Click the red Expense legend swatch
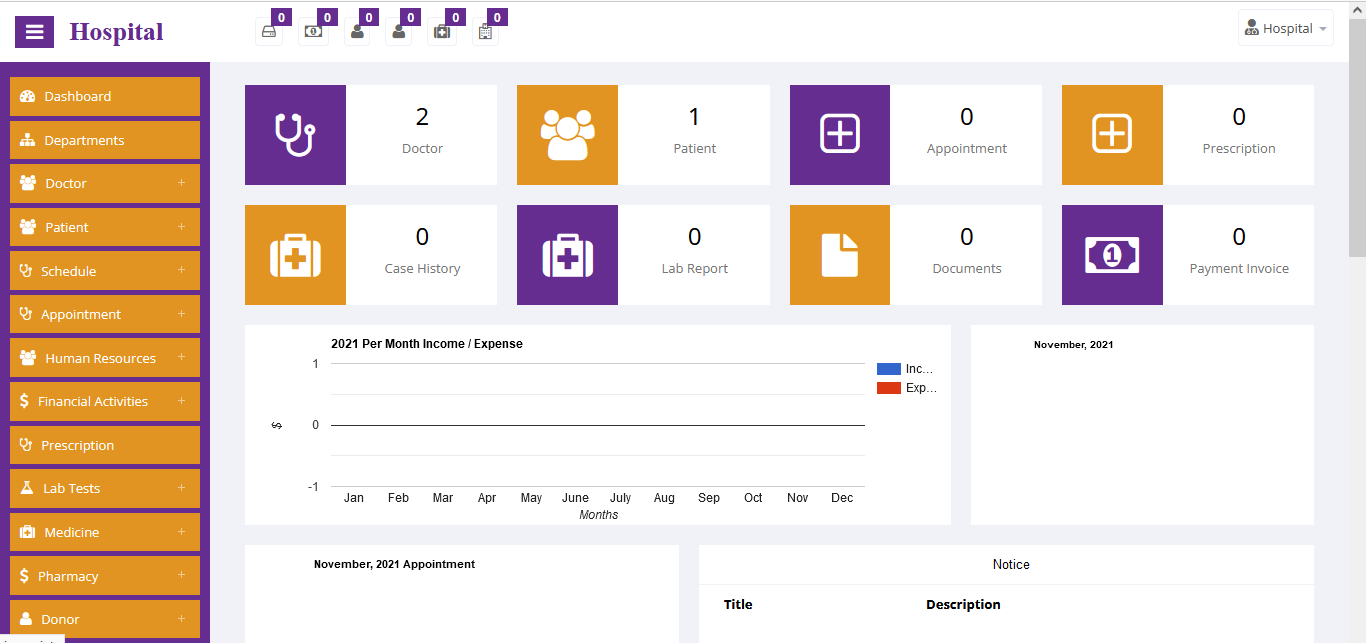Screen dimensions: 1366x643 tap(889, 388)
